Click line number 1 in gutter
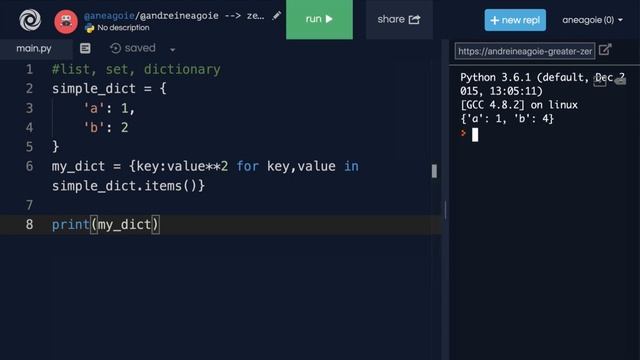 pyautogui.click(x=29, y=69)
